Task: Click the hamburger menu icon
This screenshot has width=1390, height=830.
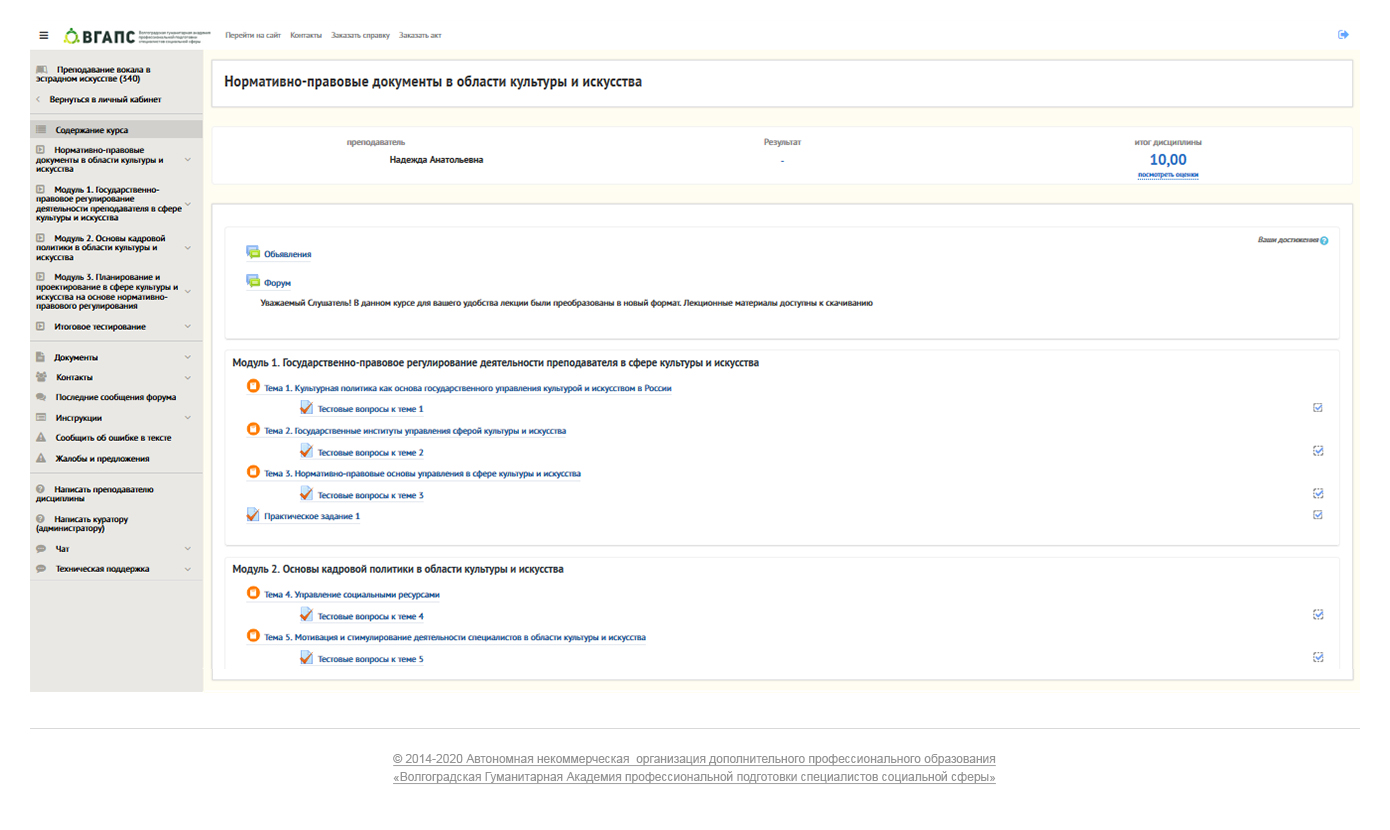Action: pos(43,35)
